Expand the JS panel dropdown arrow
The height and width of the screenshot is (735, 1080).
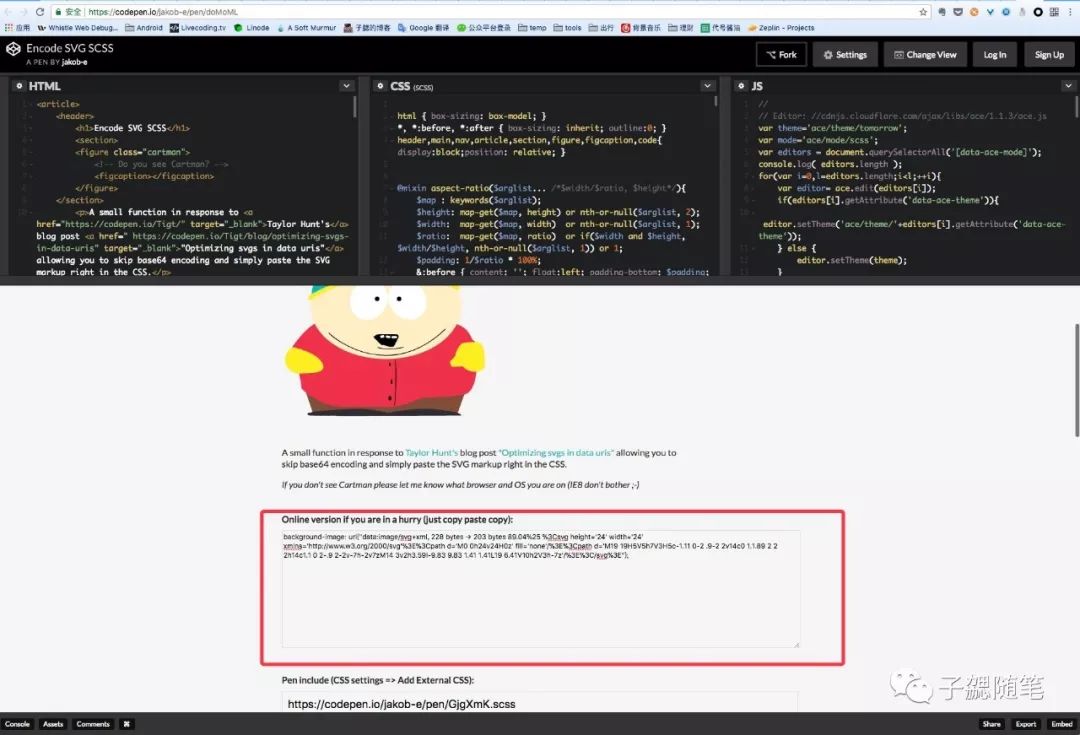point(1068,86)
